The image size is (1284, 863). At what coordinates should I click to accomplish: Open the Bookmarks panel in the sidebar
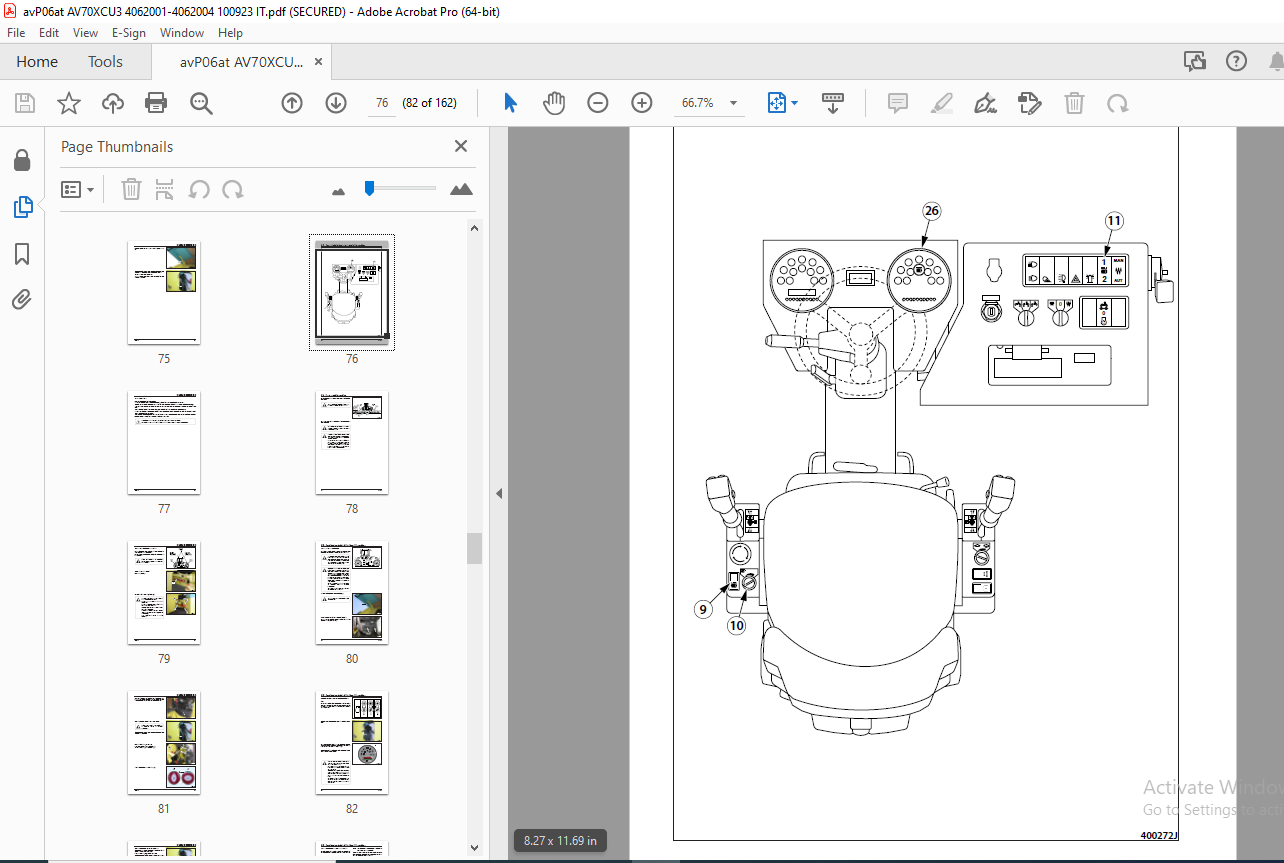click(22, 254)
